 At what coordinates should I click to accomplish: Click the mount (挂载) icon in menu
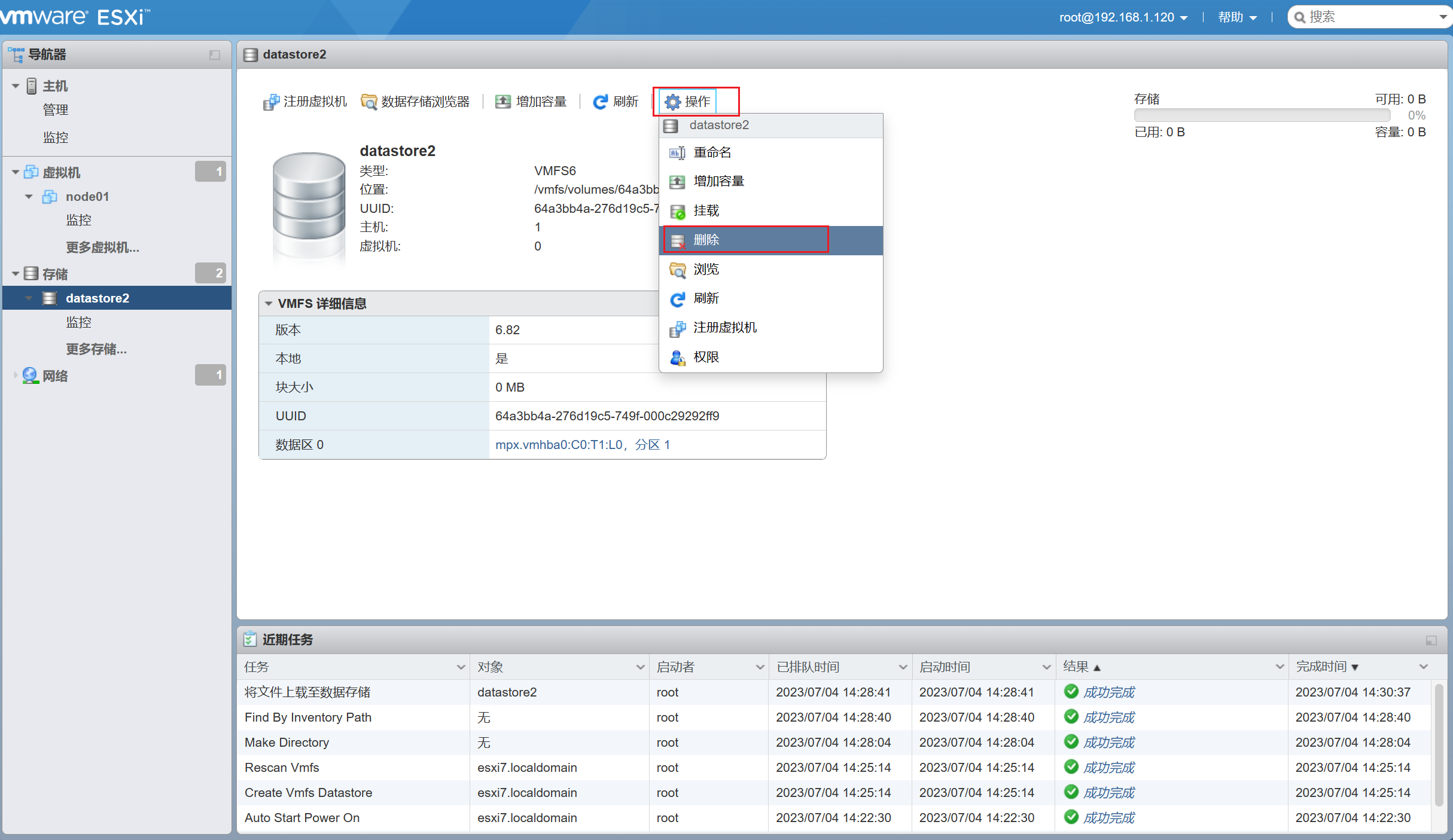pyautogui.click(x=677, y=211)
